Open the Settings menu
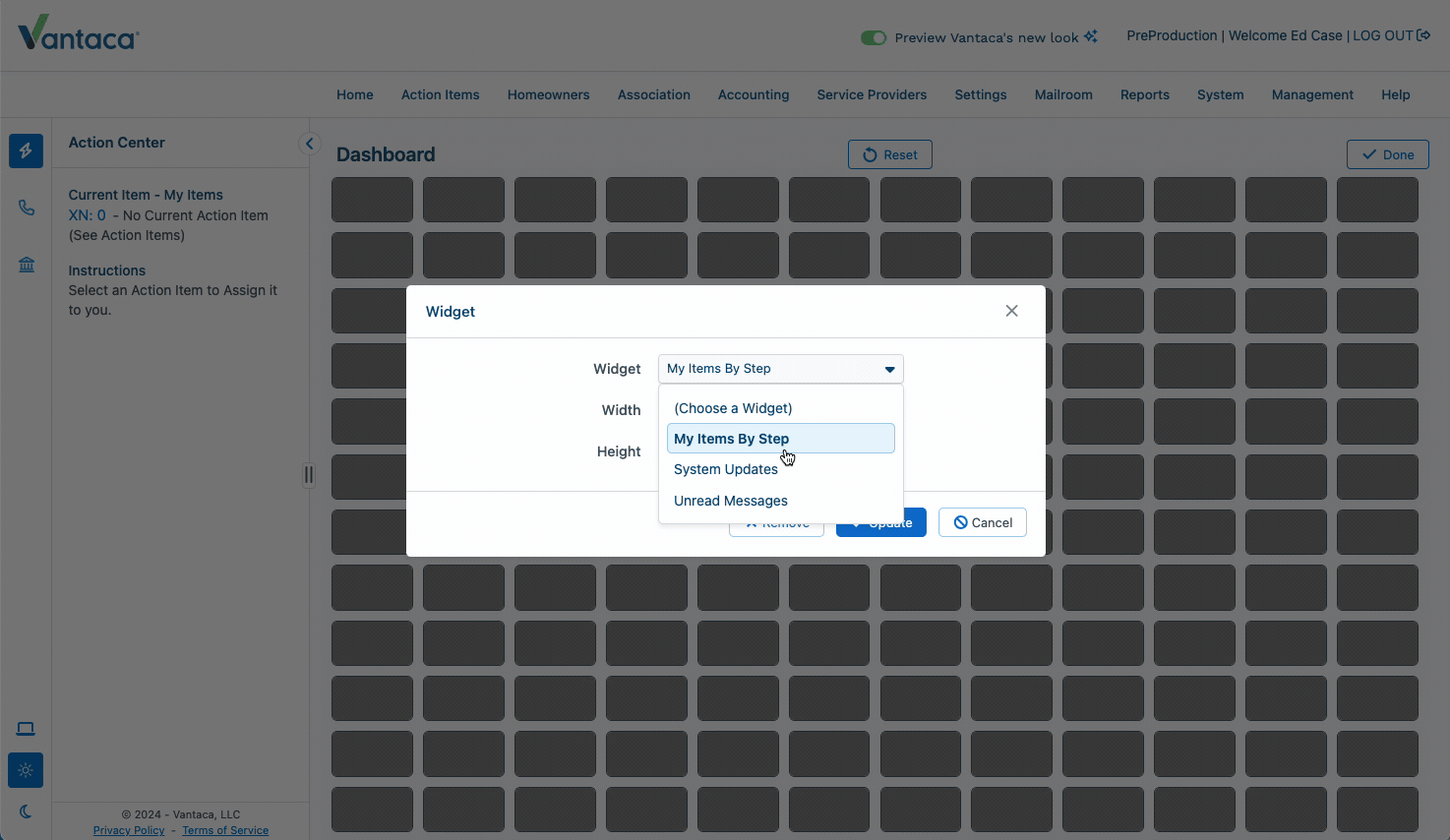Image resolution: width=1450 pixels, height=840 pixels. point(981,94)
